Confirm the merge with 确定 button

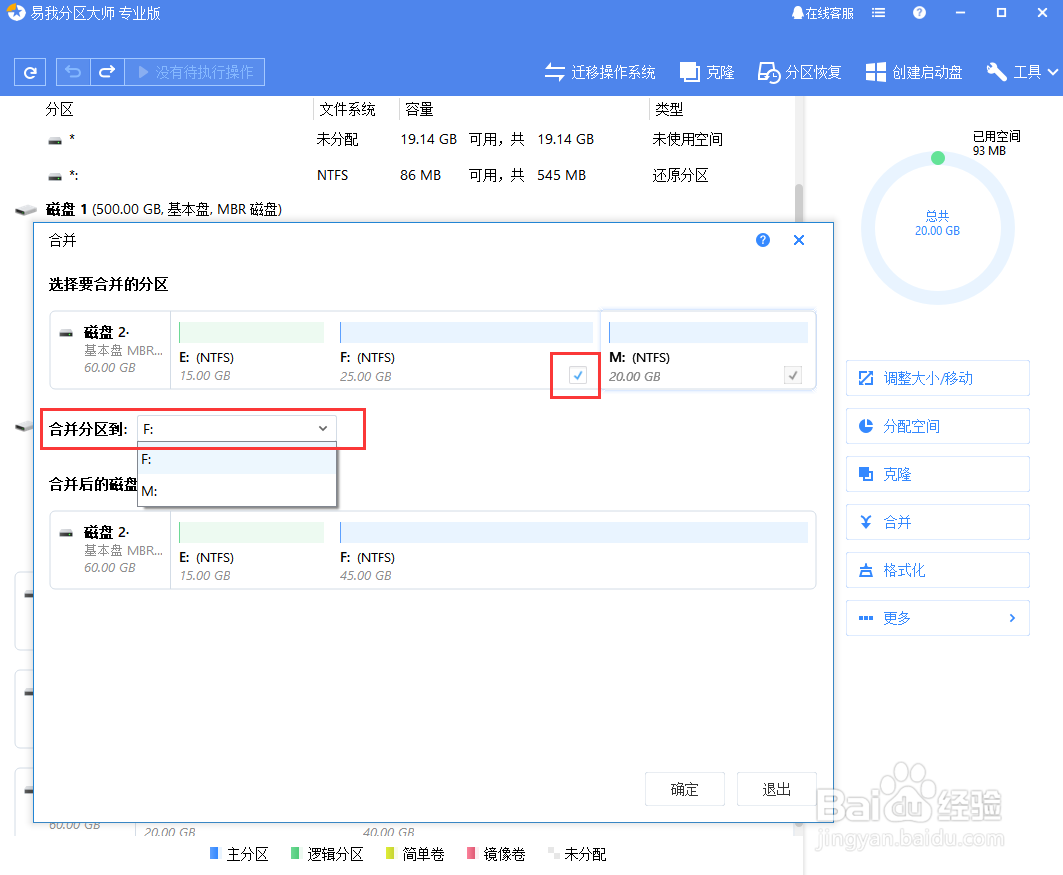(684, 789)
